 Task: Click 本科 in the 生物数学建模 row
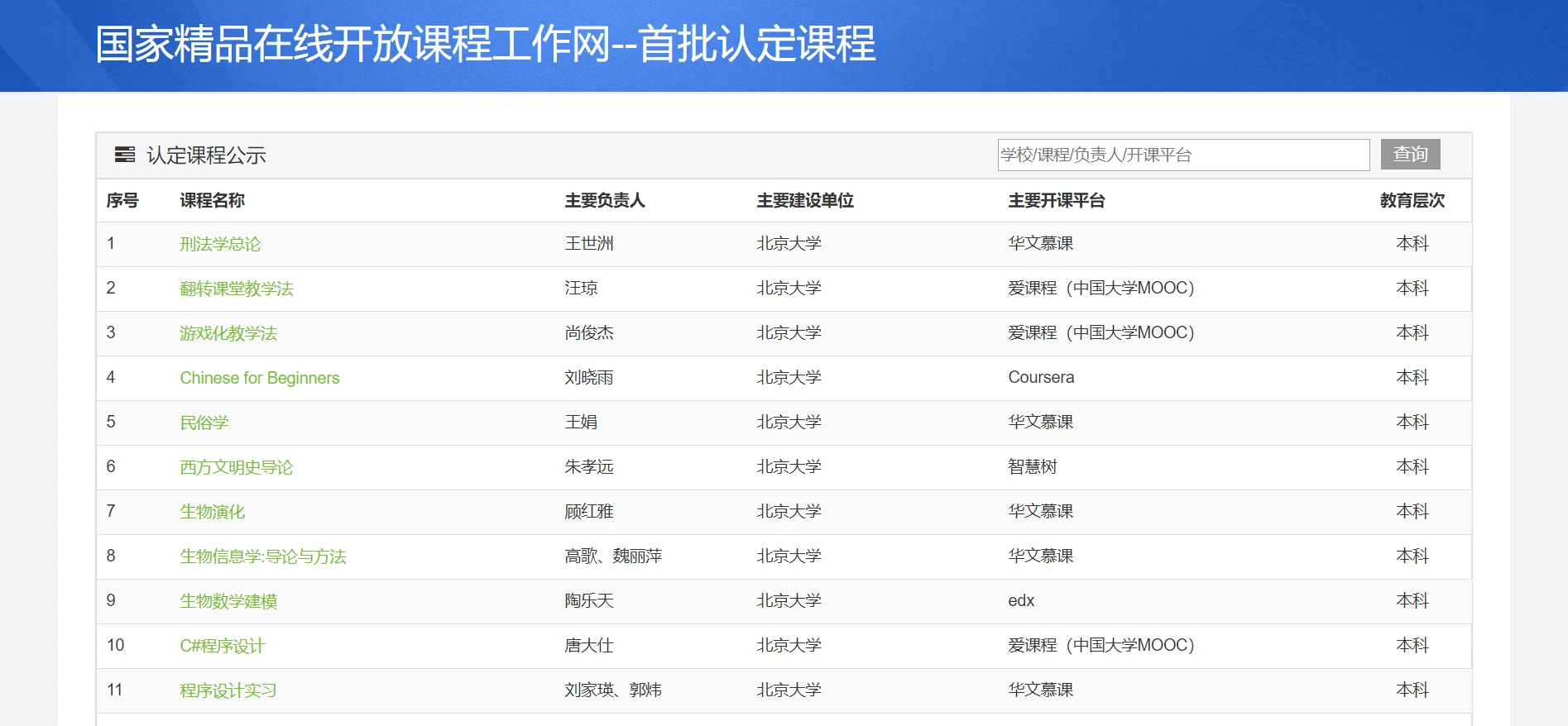pos(1412,600)
